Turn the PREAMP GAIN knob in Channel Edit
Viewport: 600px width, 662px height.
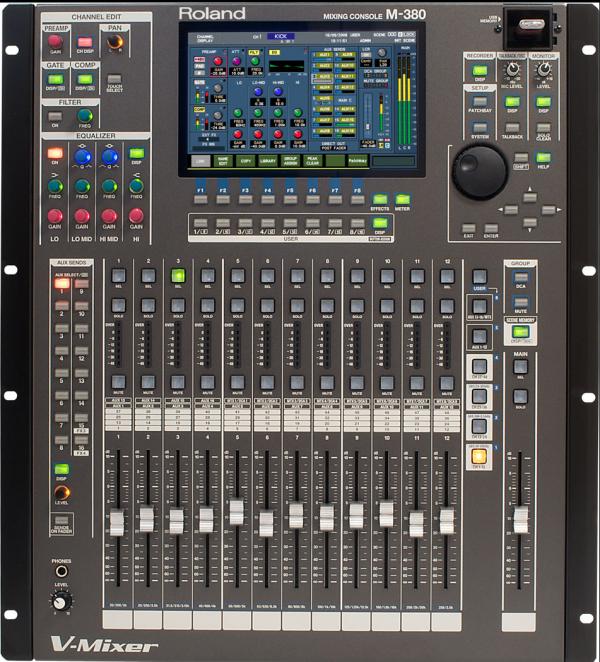coord(55,41)
